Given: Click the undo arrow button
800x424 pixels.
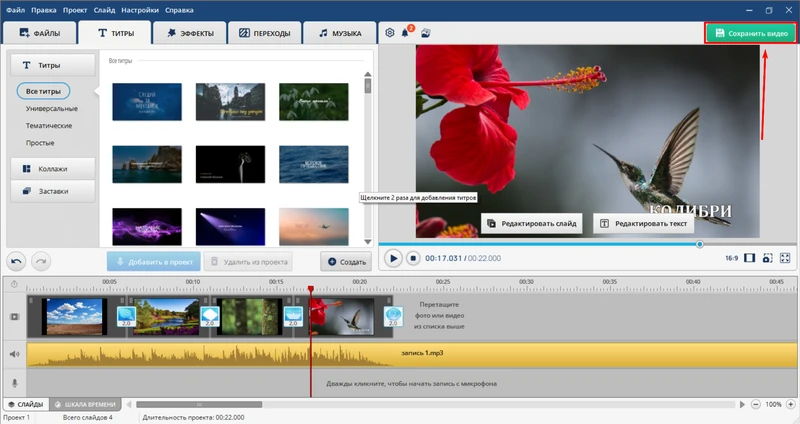Looking at the screenshot, I should coord(16,260).
